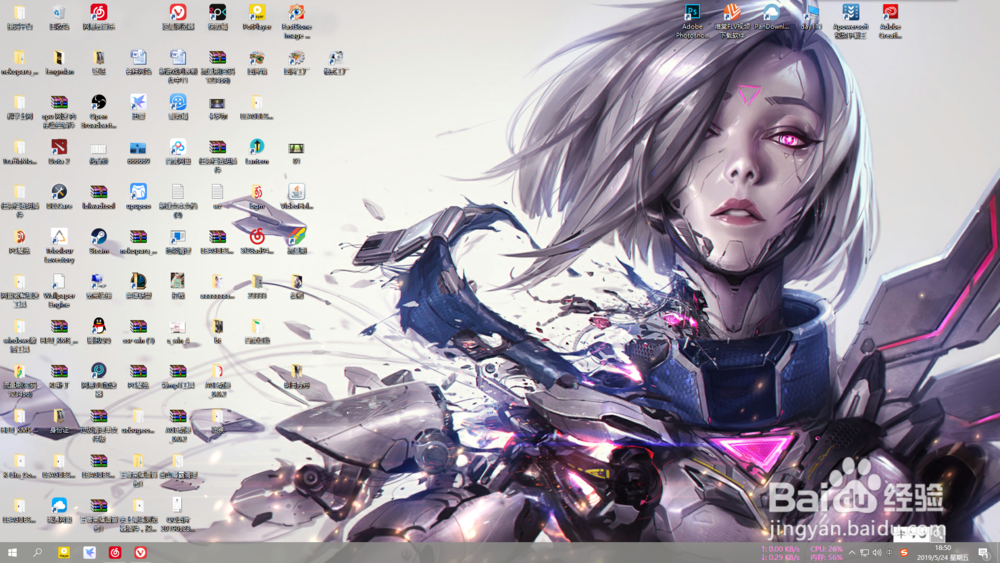The height and width of the screenshot is (563, 1000).
Task: Launch the PanDownload desktop shortcut
Action: pyautogui.click(x=771, y=17)
